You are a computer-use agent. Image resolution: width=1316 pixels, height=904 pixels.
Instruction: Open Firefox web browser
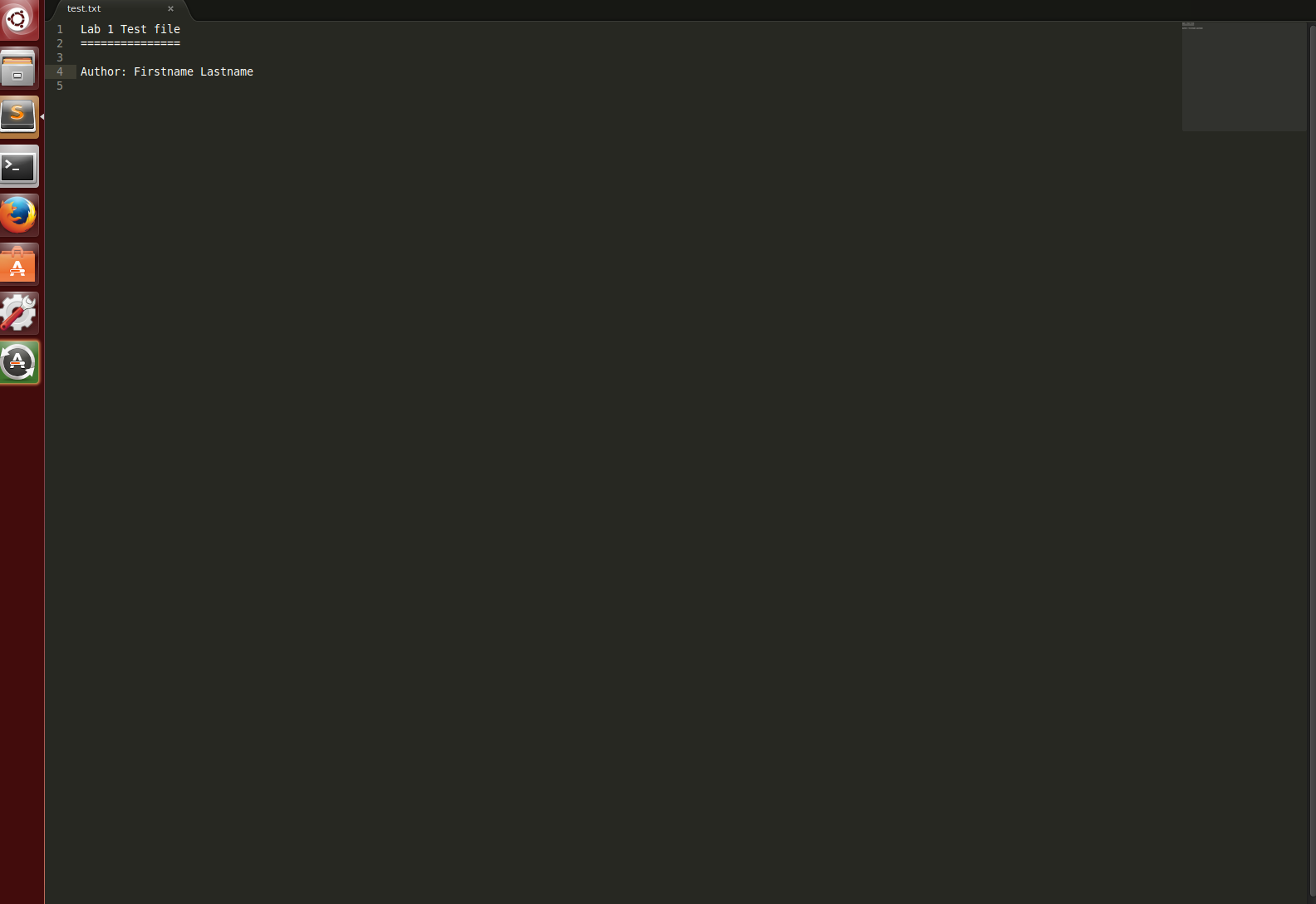(x=18, y=215)
